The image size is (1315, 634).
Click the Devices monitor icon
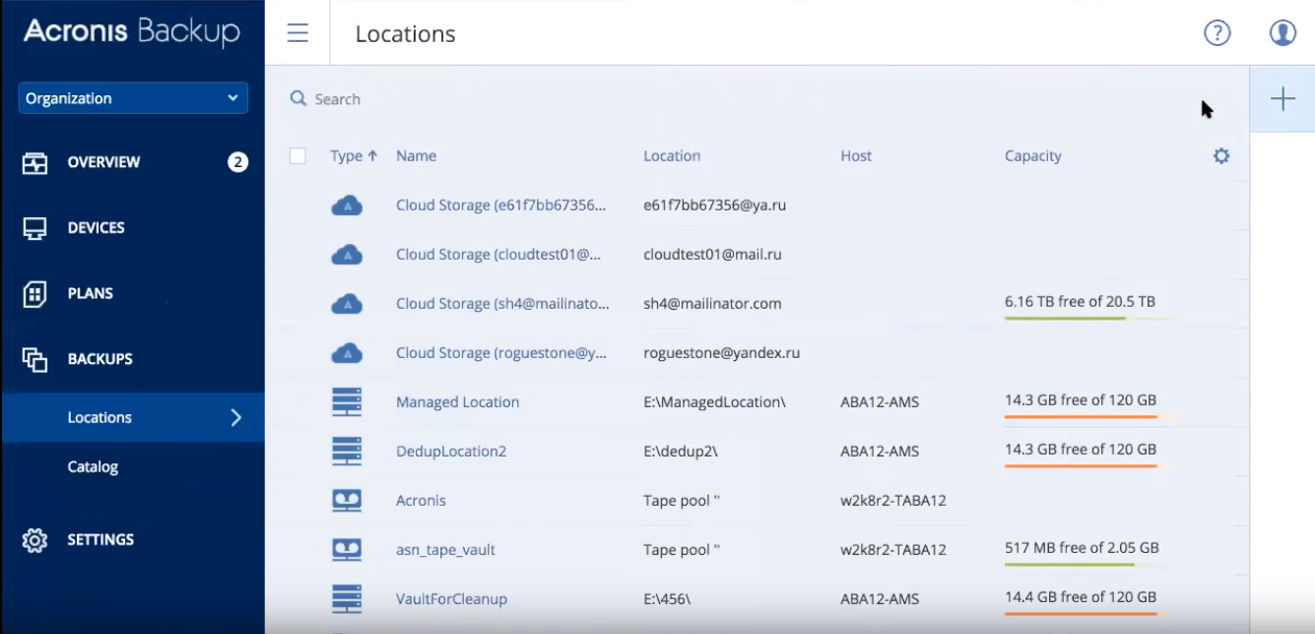point(35,228)
